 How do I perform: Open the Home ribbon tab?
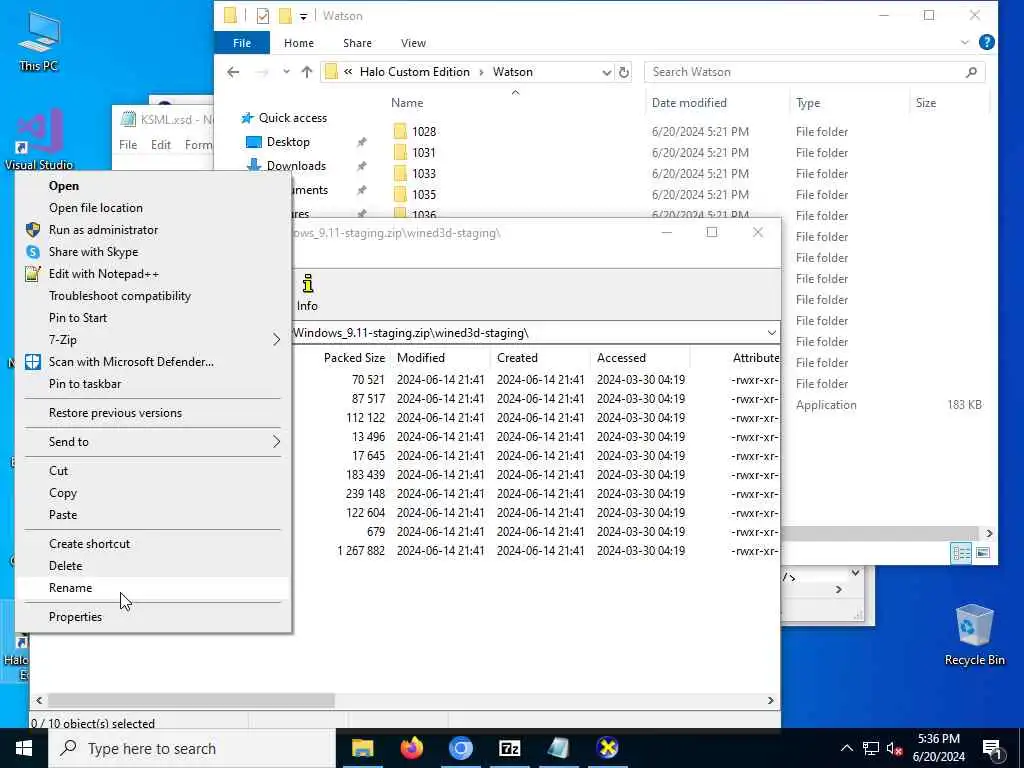pyautogui.click(x=299, y=42)
